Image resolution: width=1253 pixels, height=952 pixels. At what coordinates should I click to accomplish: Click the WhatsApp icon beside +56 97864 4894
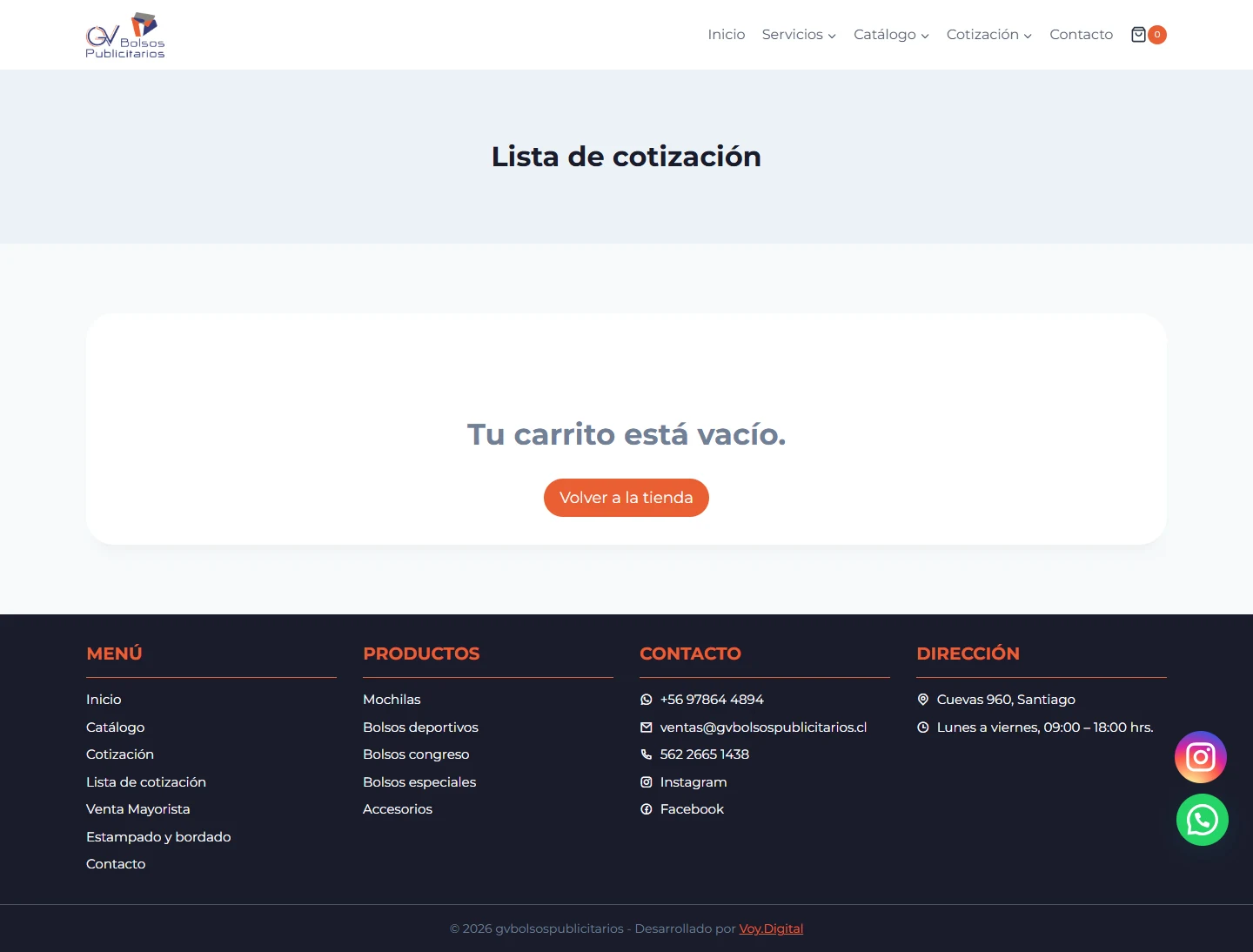coord(647,700)
